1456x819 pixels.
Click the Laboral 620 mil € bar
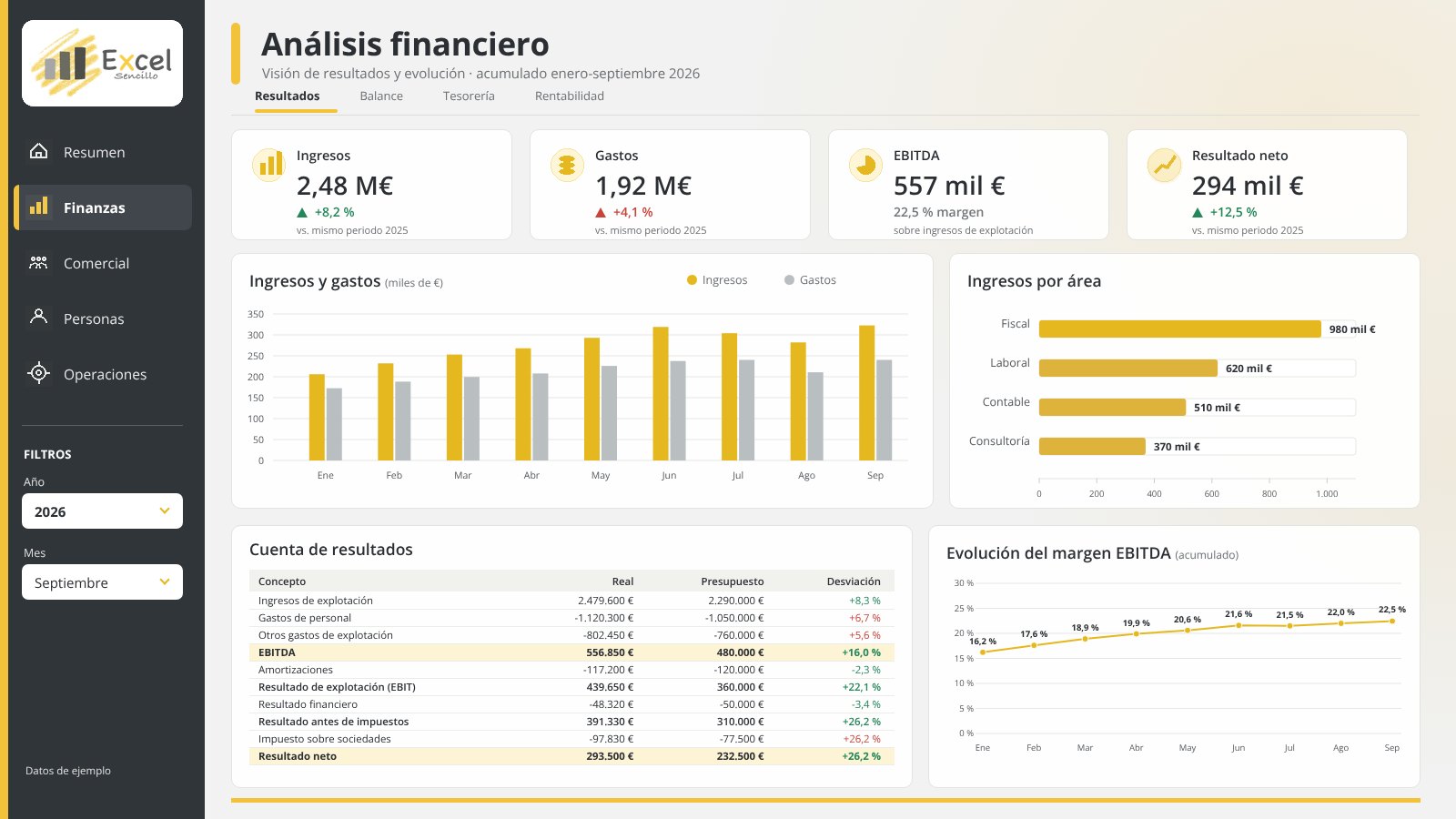click(1128, 369)
